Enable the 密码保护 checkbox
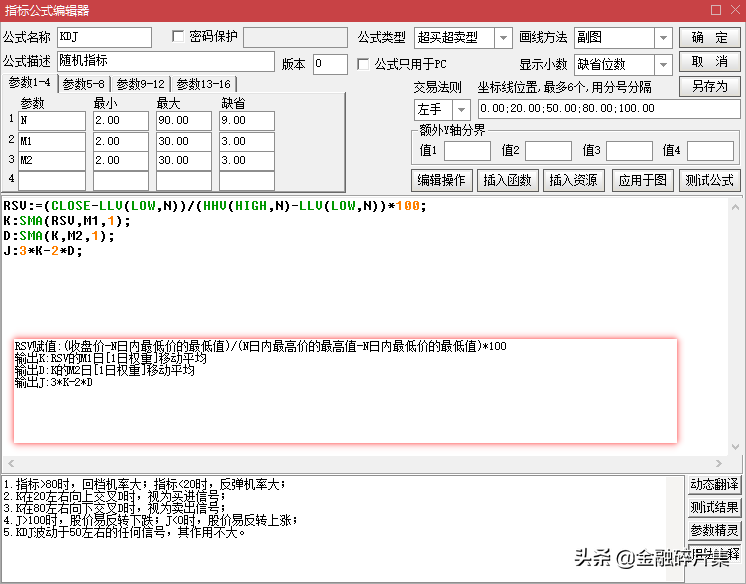This screenshot has height=584, width=746. coord(179,37)
